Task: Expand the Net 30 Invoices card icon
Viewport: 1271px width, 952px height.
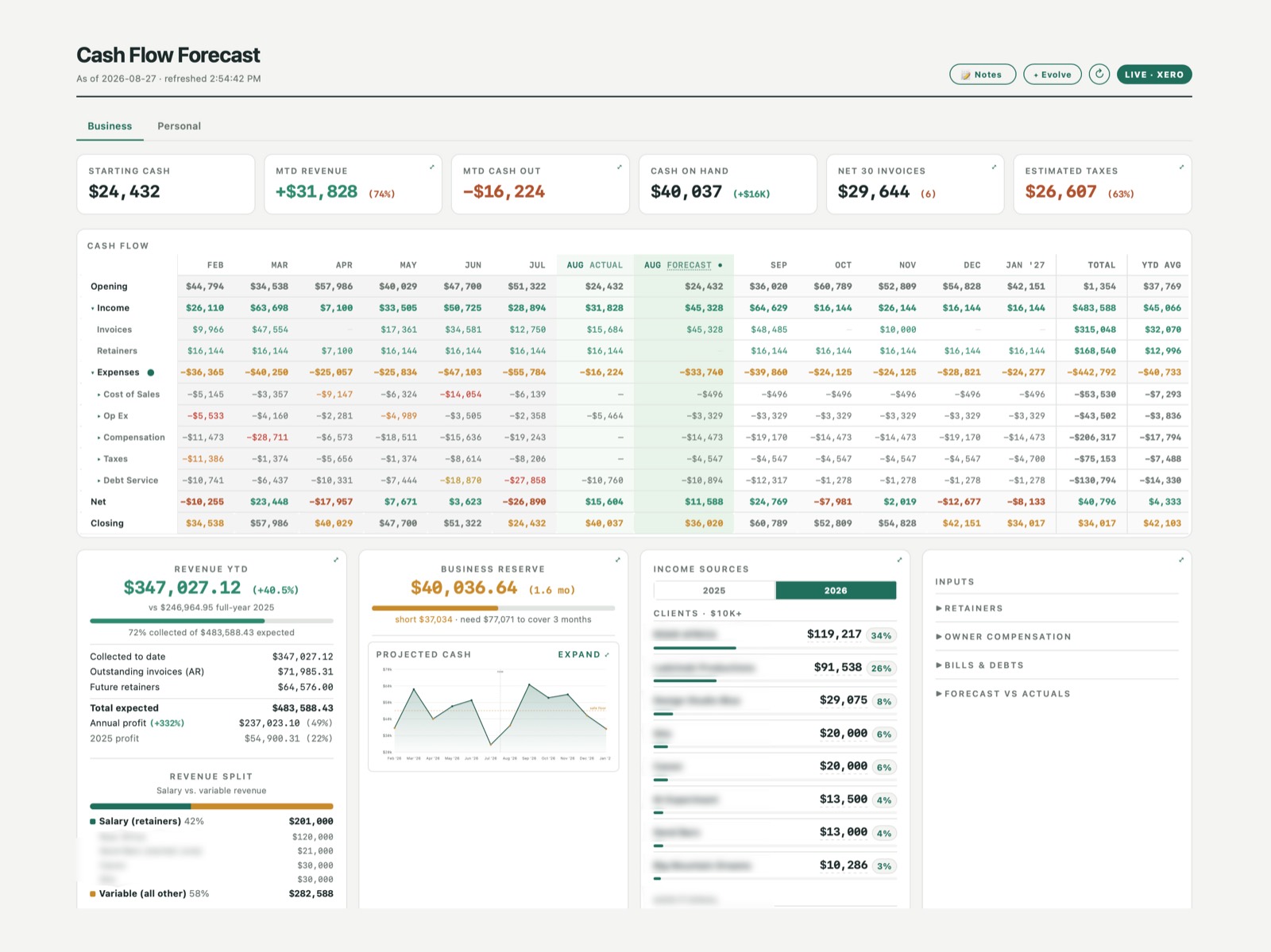Action: tap(994, 167)
